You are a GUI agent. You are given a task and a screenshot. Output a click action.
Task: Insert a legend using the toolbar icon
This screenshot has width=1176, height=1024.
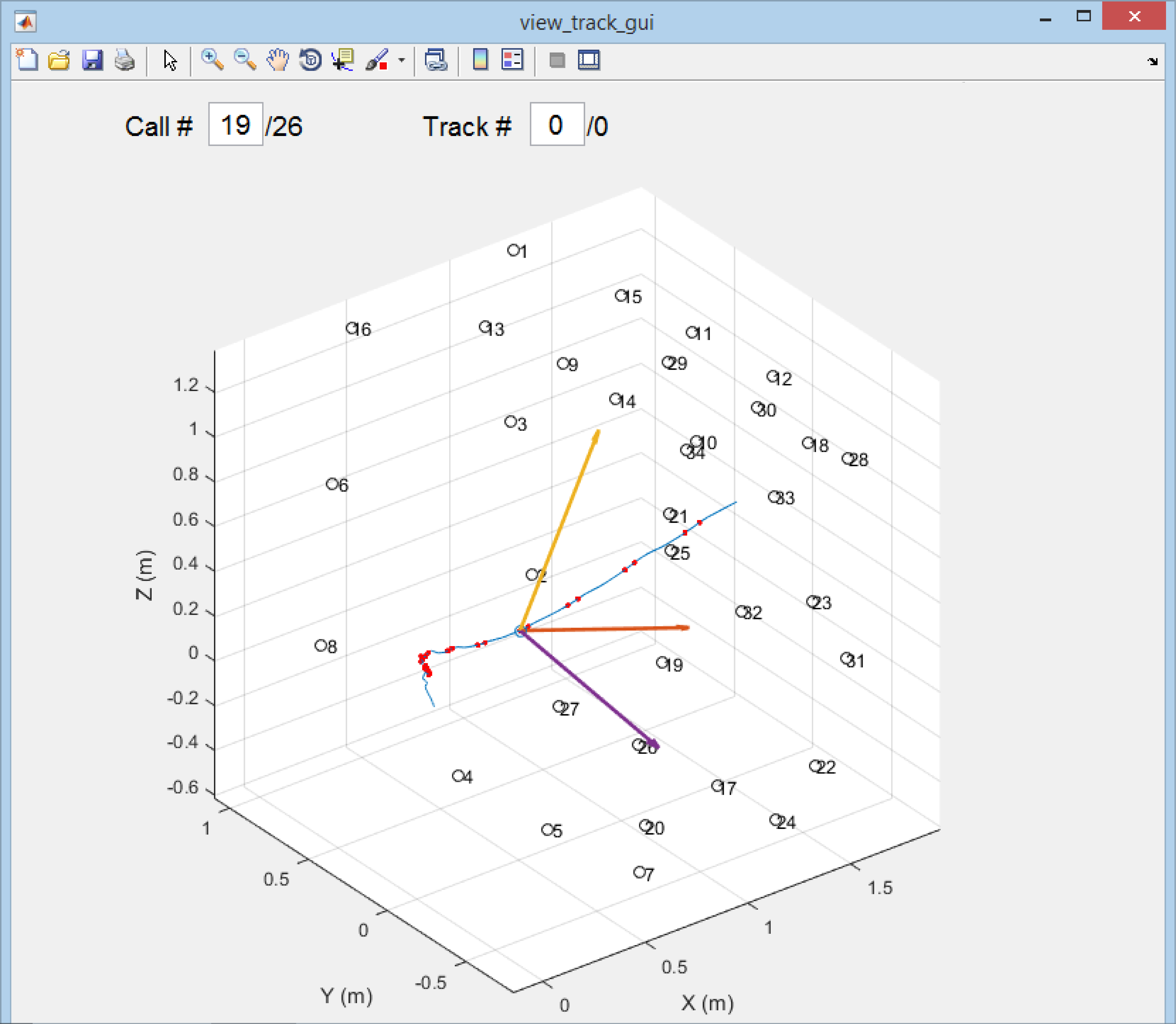point(512,59)
